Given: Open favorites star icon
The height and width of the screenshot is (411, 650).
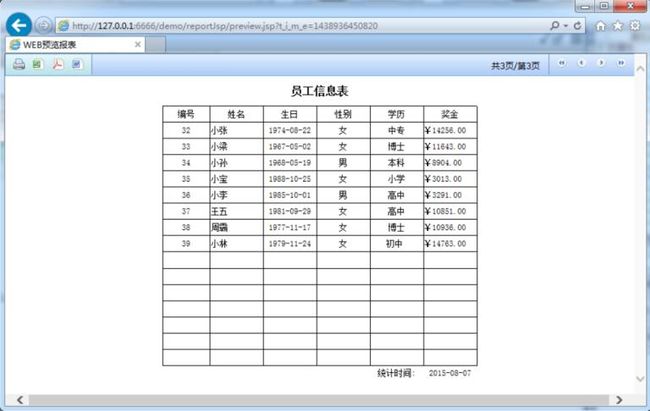Looking at the screenshot, I should 618,26.
